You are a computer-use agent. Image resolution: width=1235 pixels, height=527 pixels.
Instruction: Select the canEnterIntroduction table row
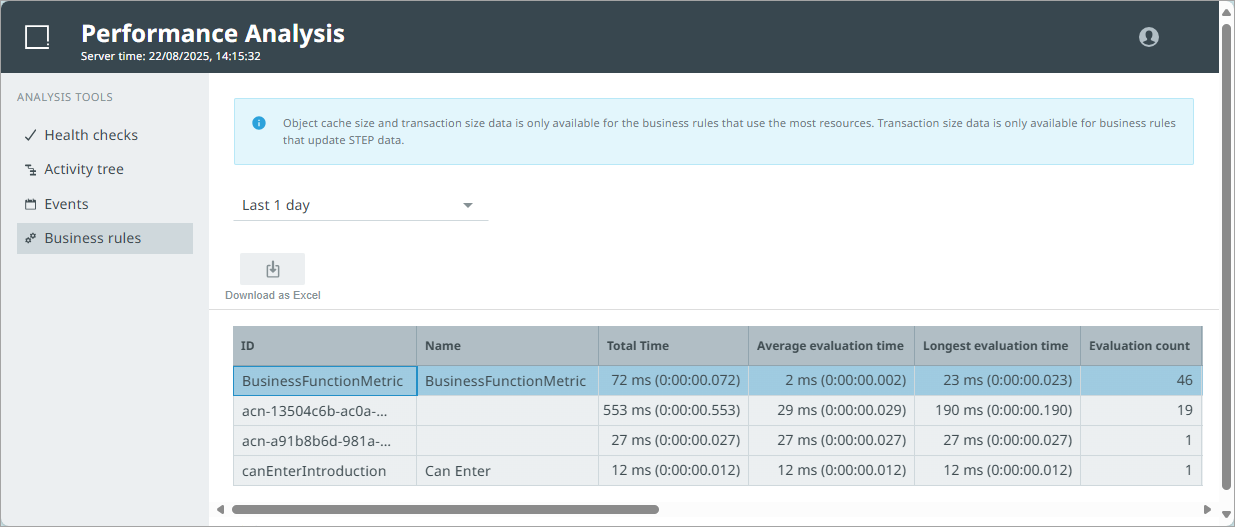[314, 471]
